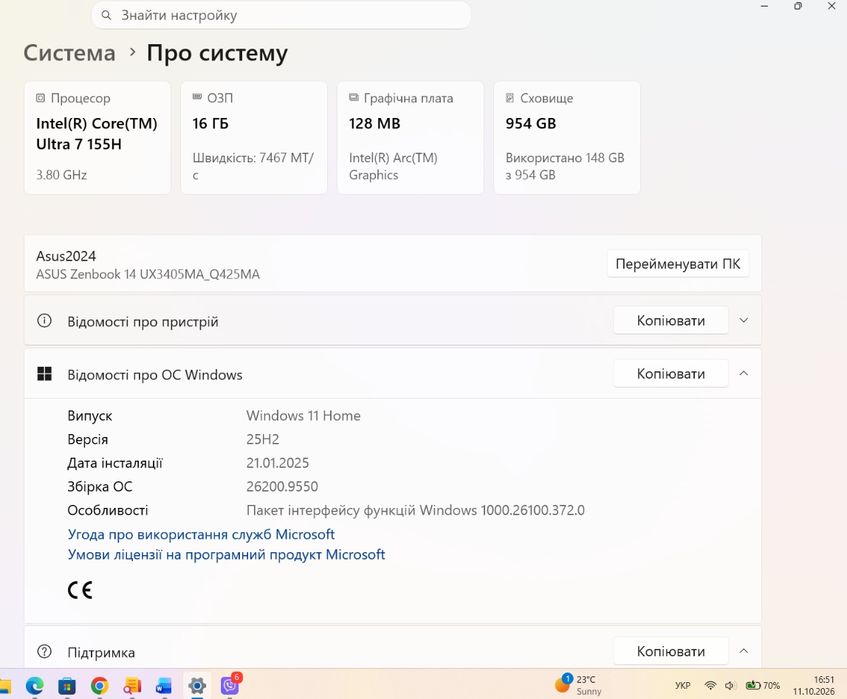Click the Settings gear taskbar icon
Viewport: 847px width, 699px height.
(197, 685)
